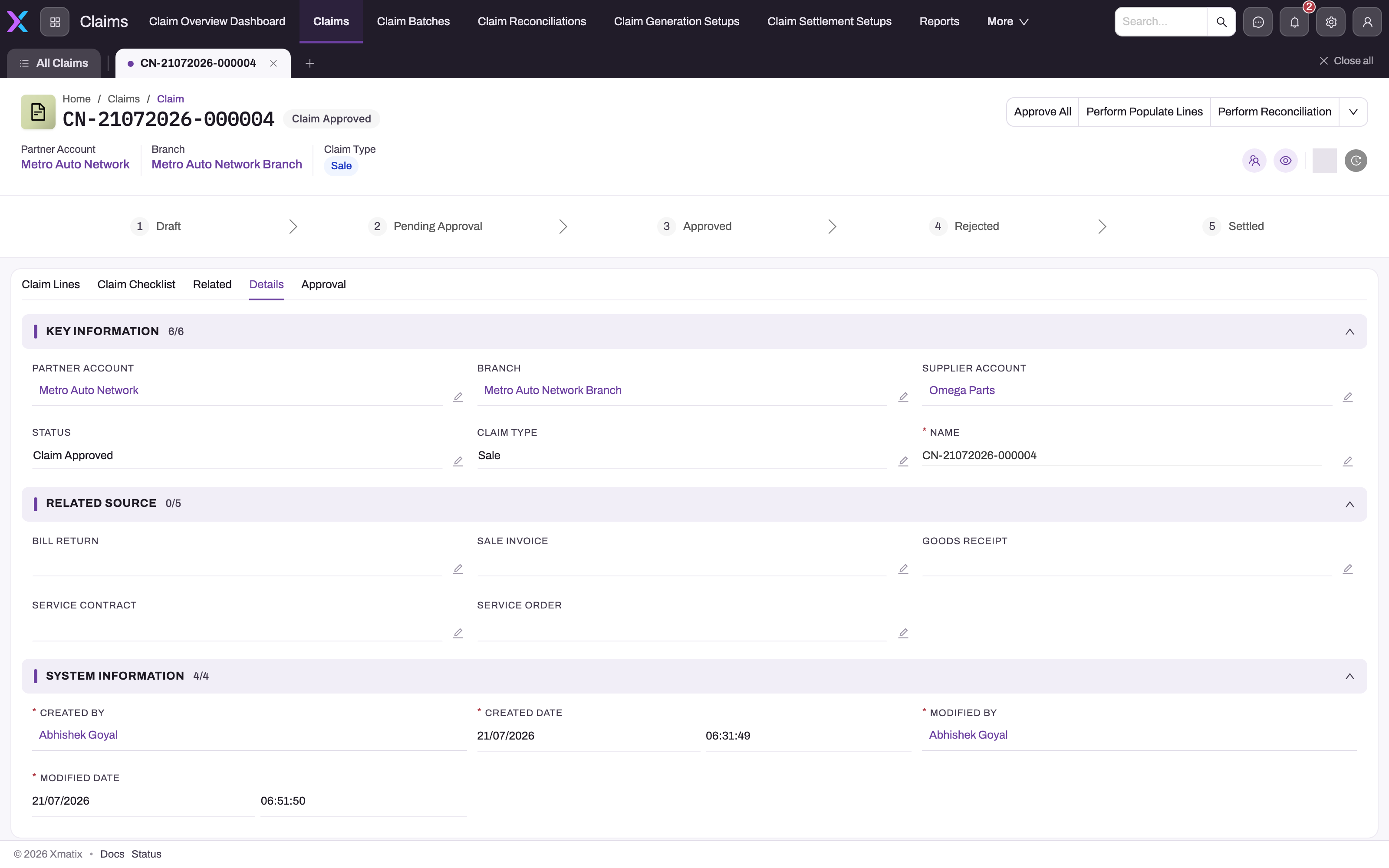
Task: Open the settings gear icon
Action: [1330, 22]
